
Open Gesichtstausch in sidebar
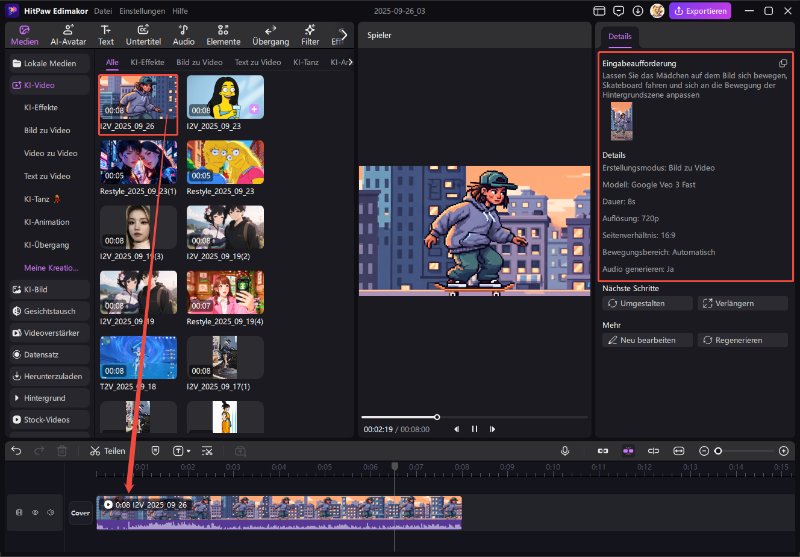point(49,311)
